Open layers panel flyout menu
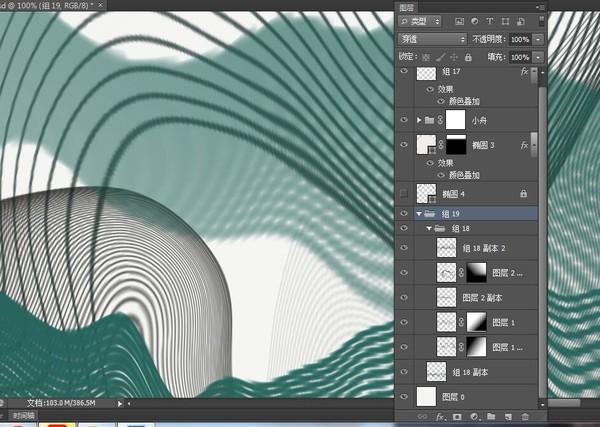The image size is (600, 427). pos(540,7)
